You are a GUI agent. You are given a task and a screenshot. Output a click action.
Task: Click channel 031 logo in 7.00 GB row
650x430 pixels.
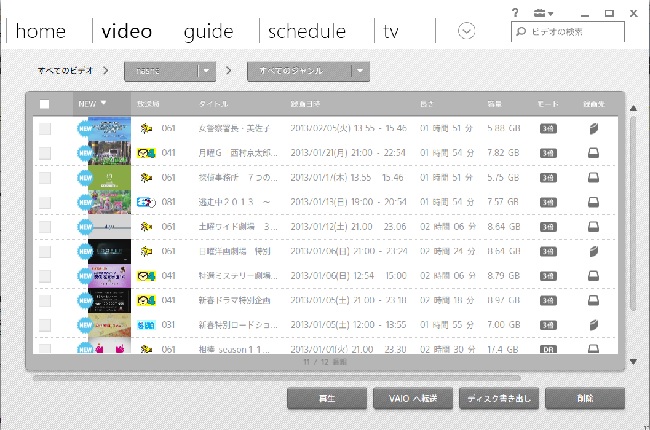[146, 325]
